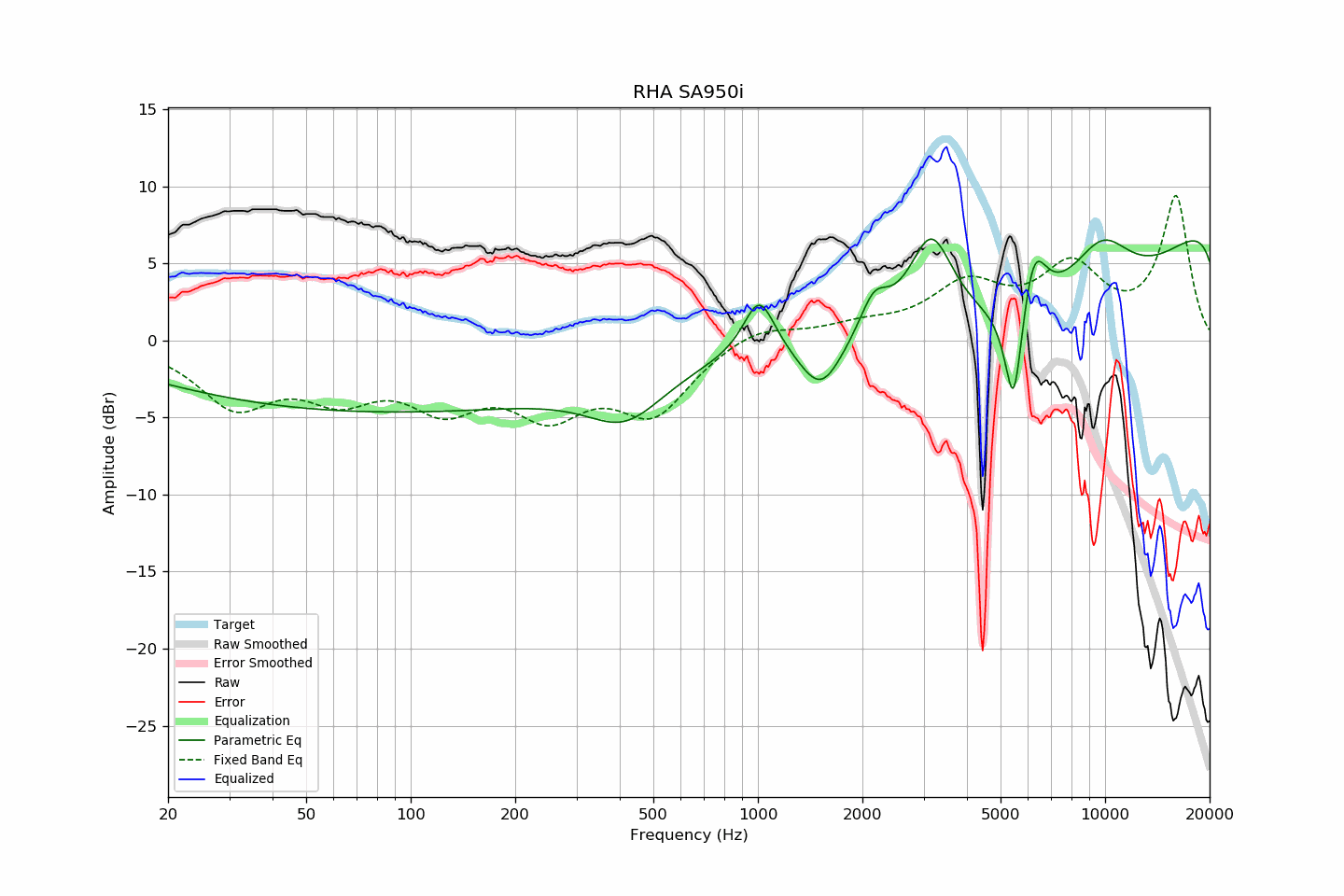Click the pink Error Smoothed swatch in legend

(x=191, y=663)
